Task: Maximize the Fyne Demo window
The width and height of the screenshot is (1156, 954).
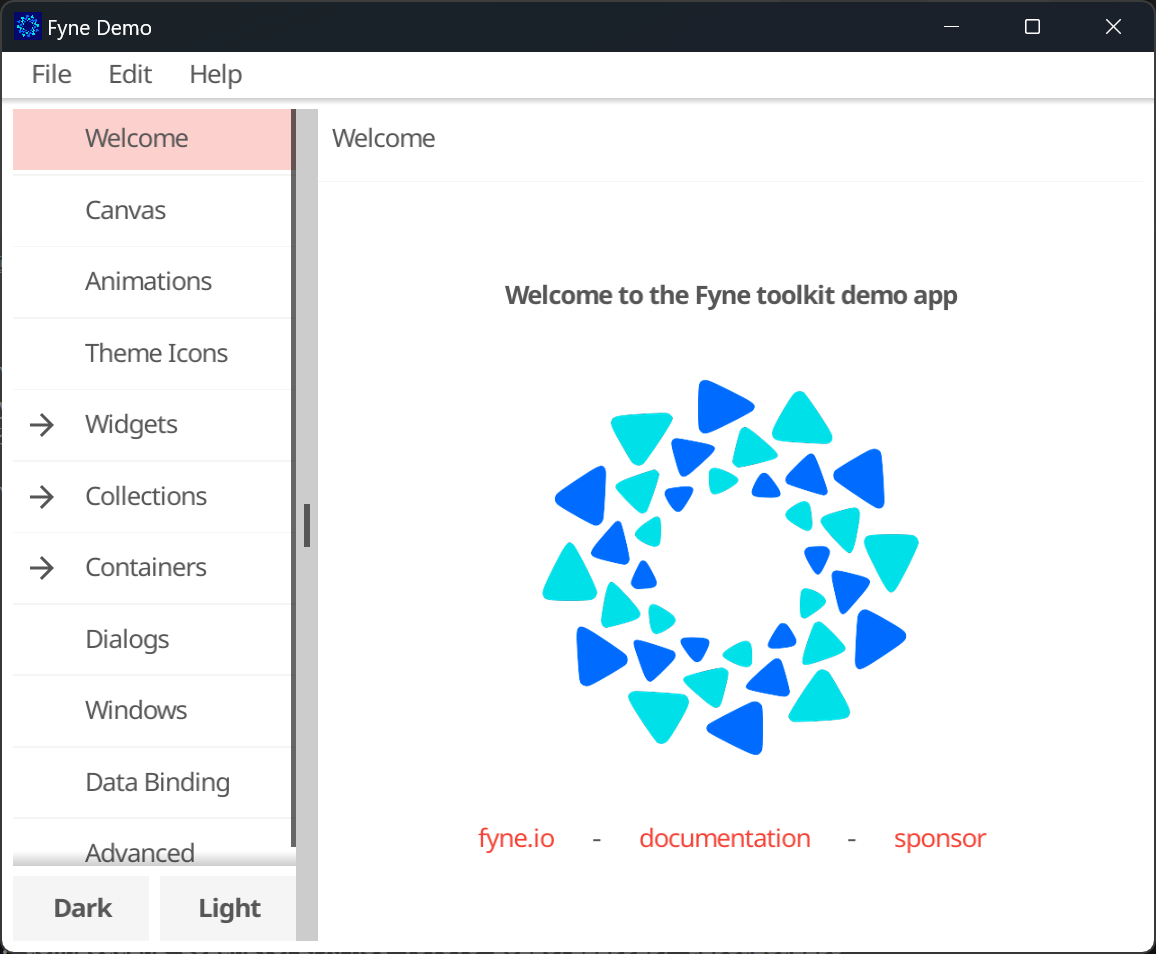Action: coord(1032,27)
